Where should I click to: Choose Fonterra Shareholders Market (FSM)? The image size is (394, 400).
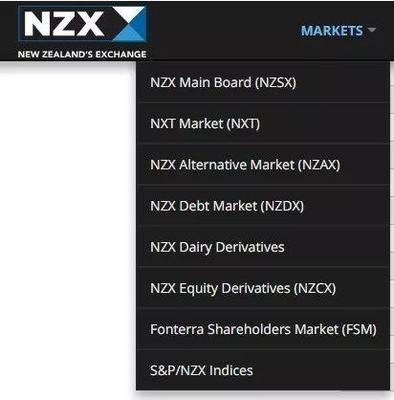pyautogui.click(x=263, y=329)
